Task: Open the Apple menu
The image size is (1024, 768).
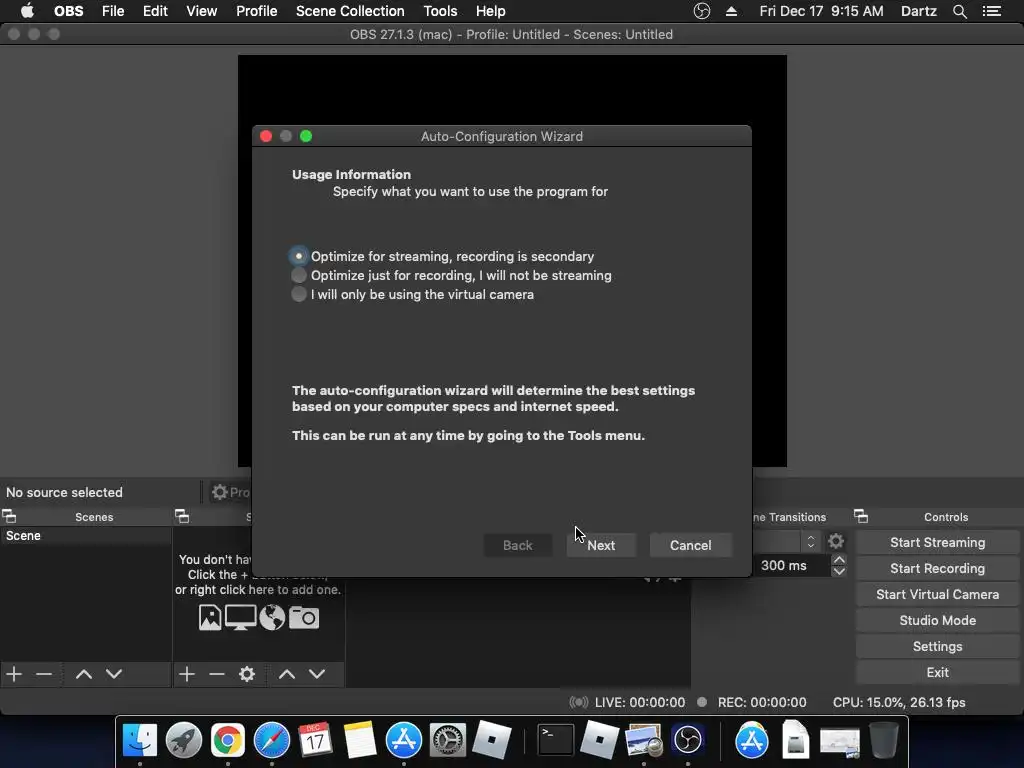Action: pyautogui.click(x=27, y=11)
